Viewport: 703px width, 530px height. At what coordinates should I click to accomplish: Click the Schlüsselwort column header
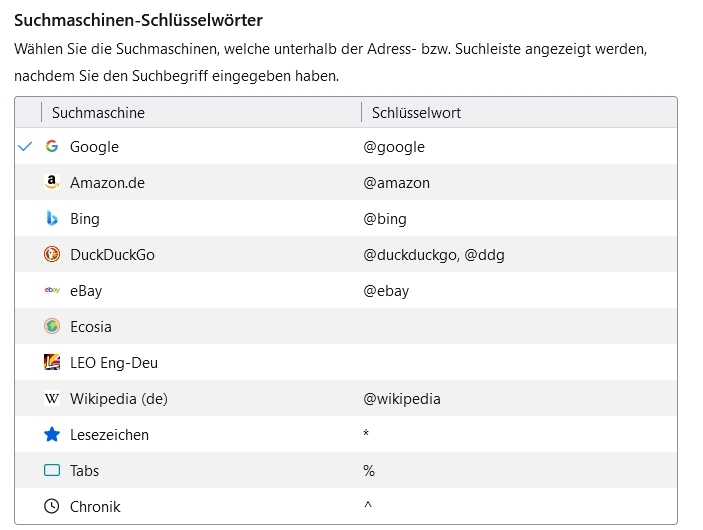[x=416, y=113]
